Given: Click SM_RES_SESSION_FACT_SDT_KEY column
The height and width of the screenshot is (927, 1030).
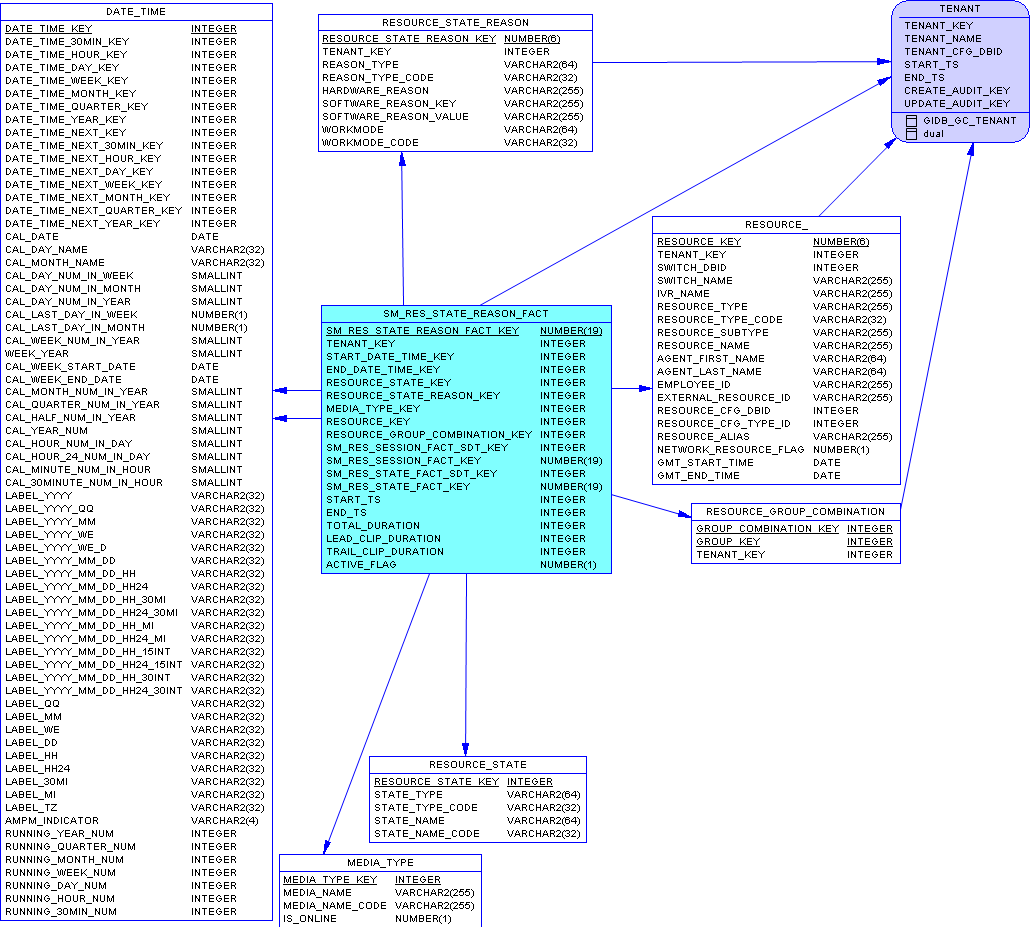Looking at the screenshot, I should coord(417,448).
